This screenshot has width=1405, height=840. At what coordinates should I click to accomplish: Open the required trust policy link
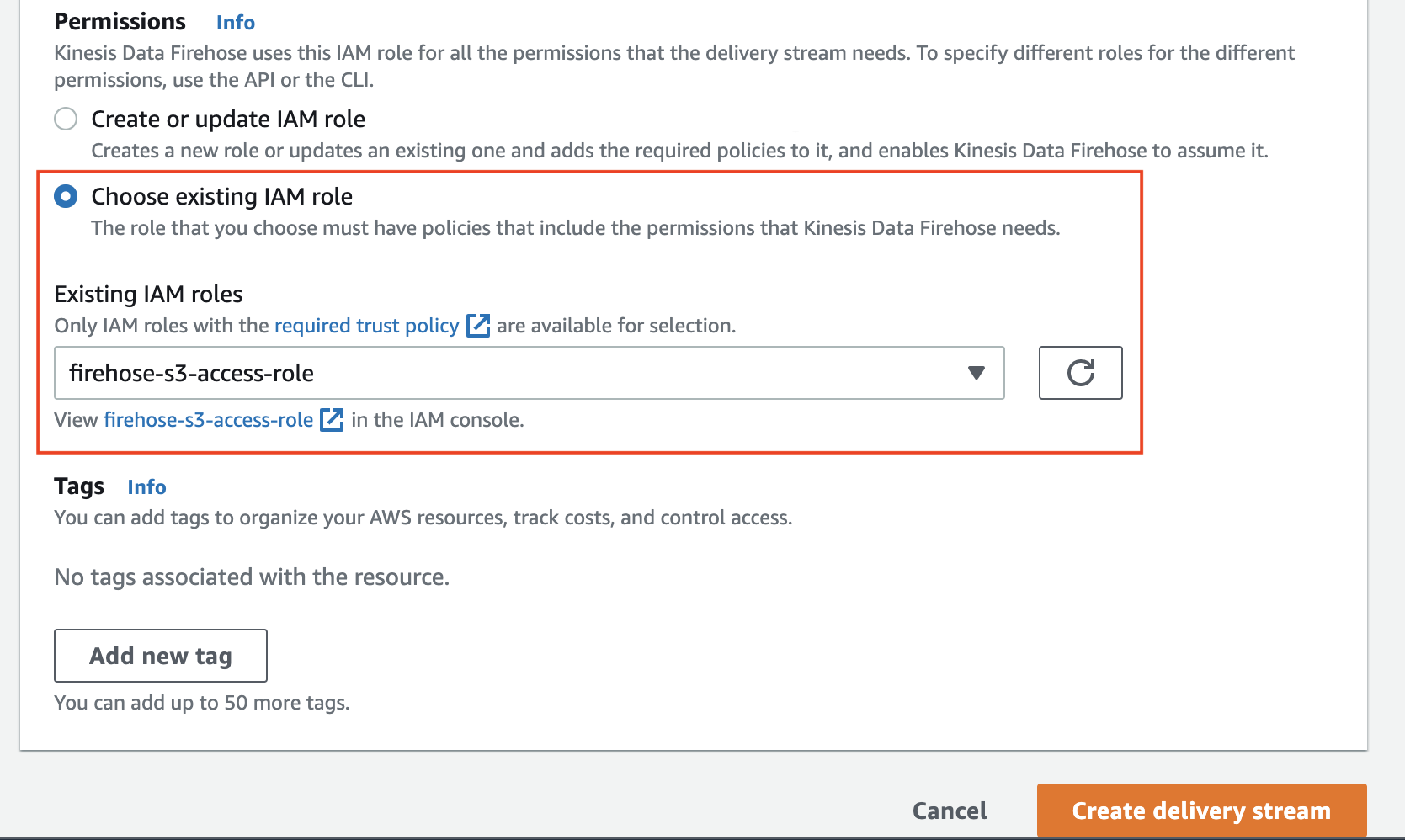367,326
